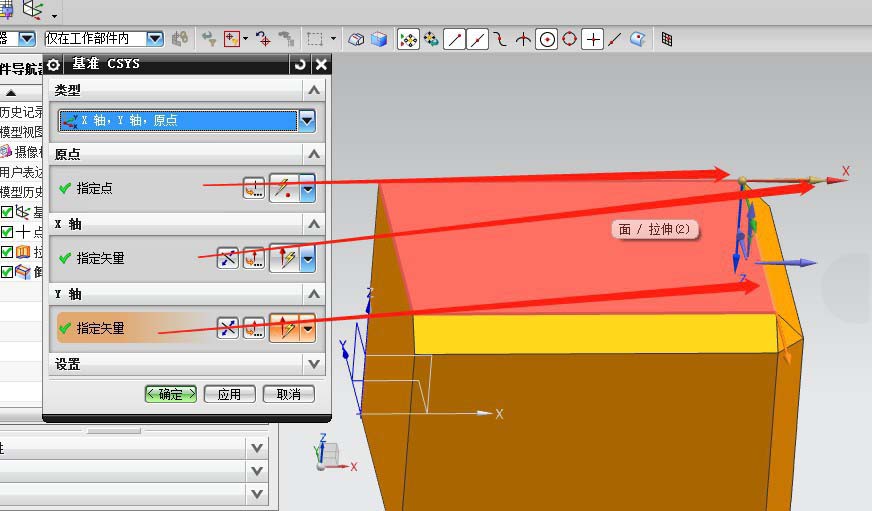Expand the 设置 (Settings) section

pyautogui.click(x=314, y=364)
